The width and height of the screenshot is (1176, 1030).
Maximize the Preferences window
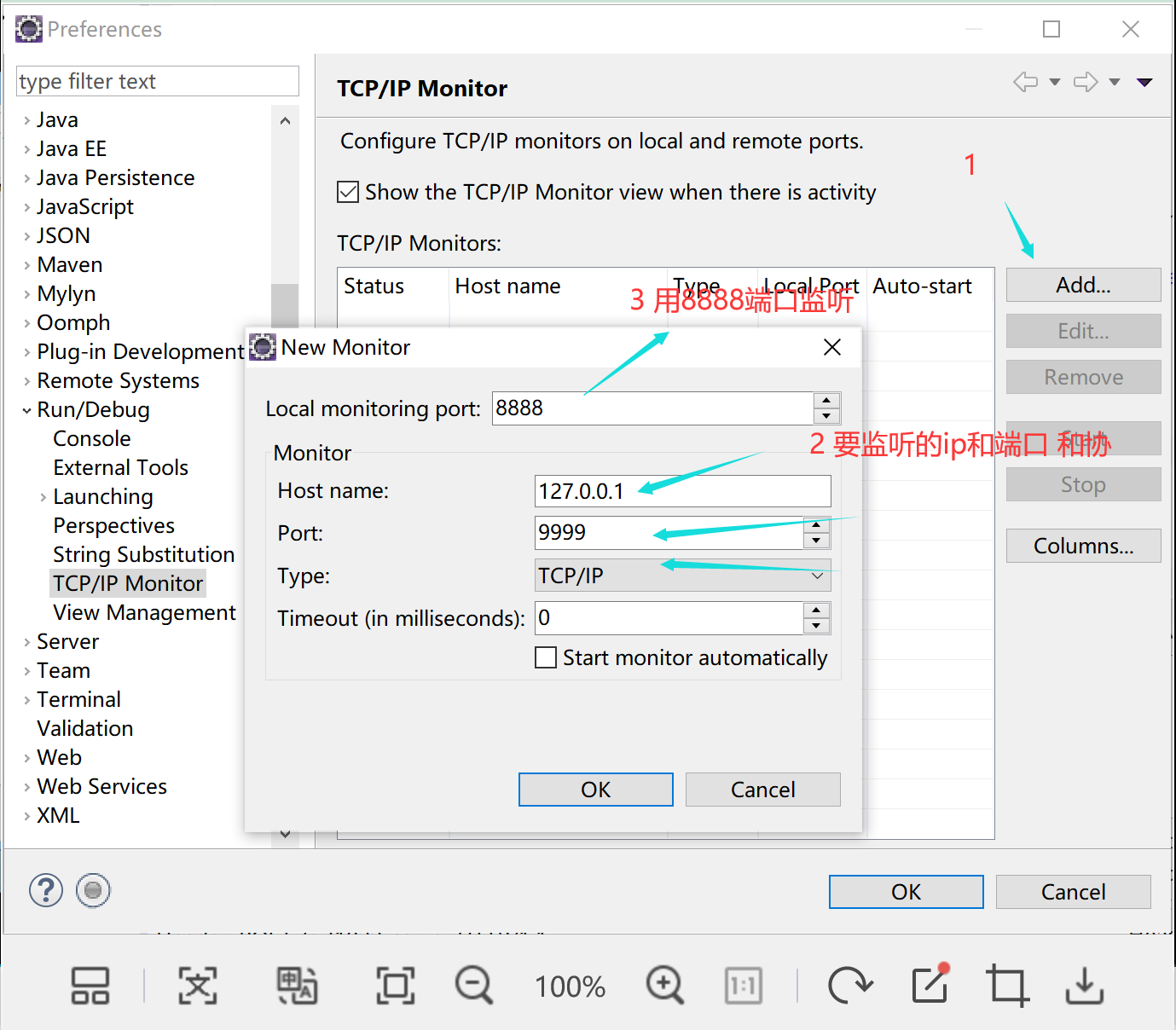1051,29
